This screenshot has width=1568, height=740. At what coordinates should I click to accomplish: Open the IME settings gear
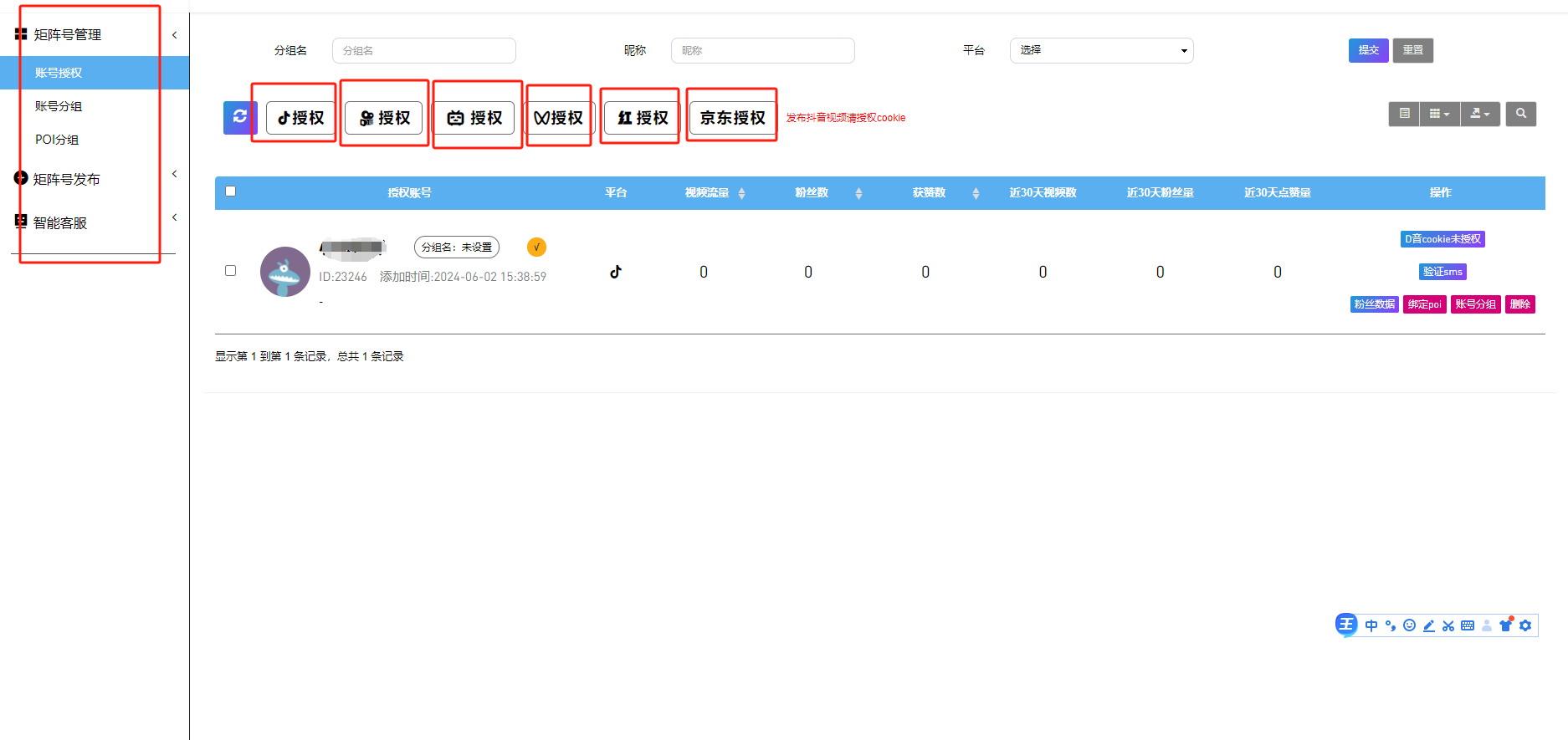(x=1525, y=625)
